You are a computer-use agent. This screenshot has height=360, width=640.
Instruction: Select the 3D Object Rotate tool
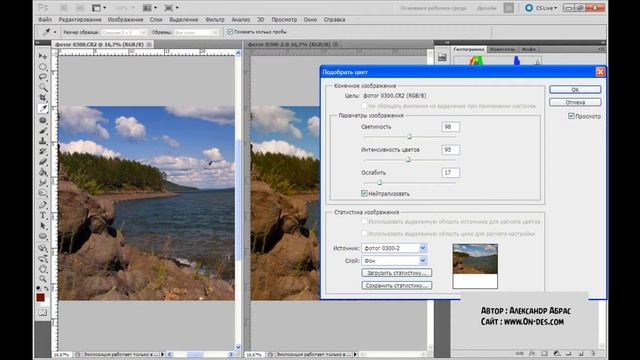coord(42,248)
